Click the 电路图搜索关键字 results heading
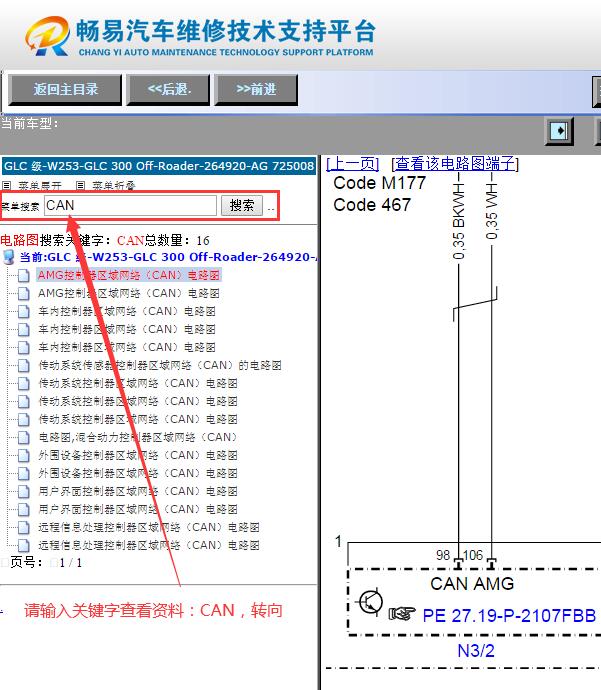The height and width of the screenshot is (690, 601). click(105, 240)
